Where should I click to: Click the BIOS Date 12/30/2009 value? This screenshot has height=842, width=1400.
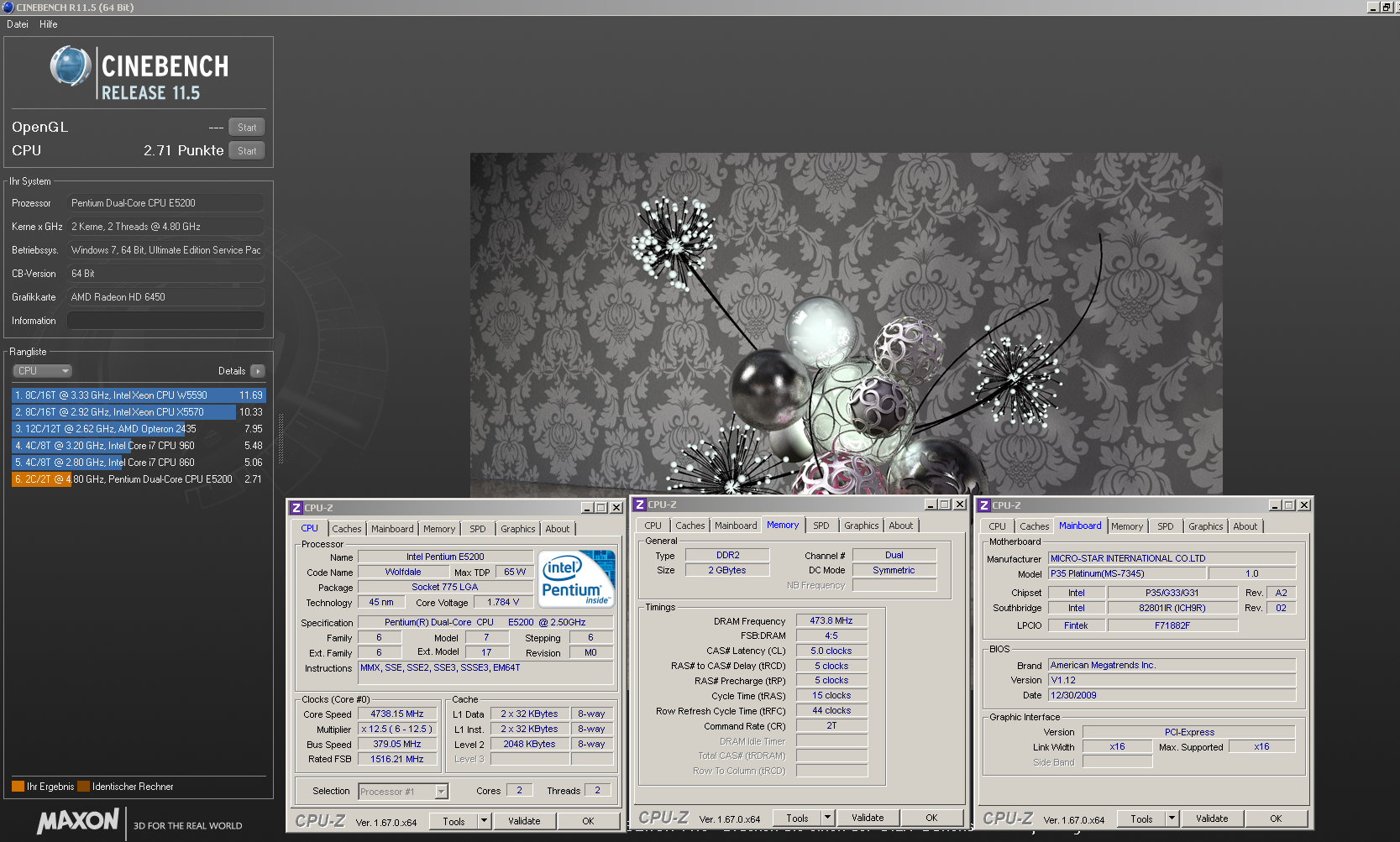[1172, 695]
